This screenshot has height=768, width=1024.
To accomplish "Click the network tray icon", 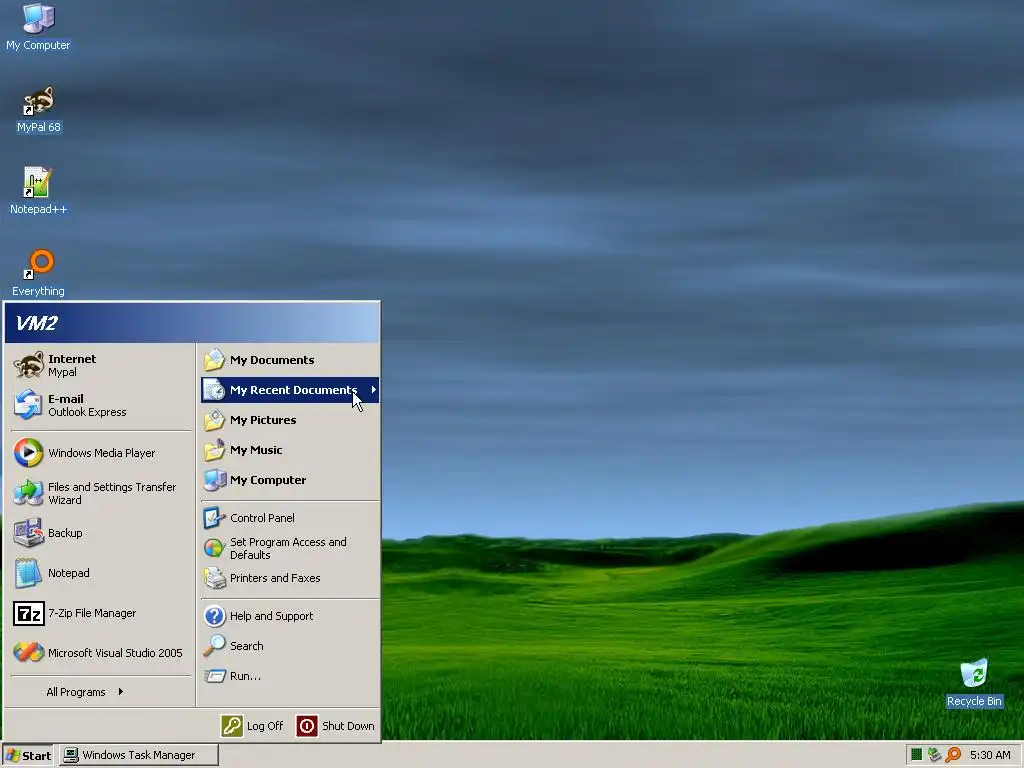I will click(x=935, y=755).
